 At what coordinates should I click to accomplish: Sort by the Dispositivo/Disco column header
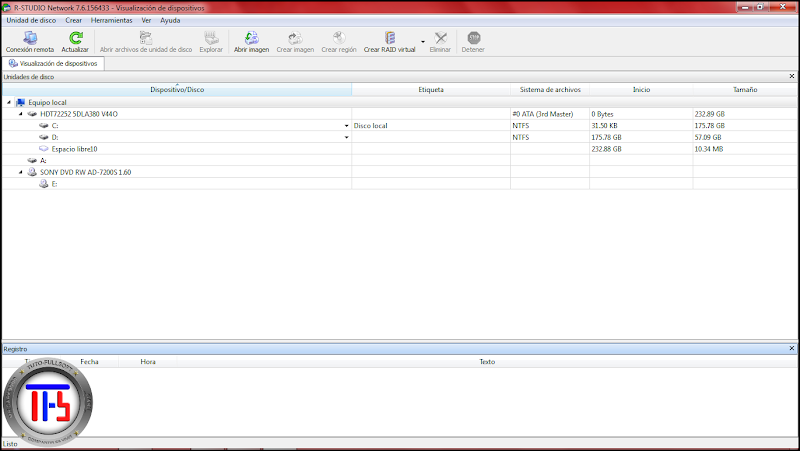coord(177,90)
